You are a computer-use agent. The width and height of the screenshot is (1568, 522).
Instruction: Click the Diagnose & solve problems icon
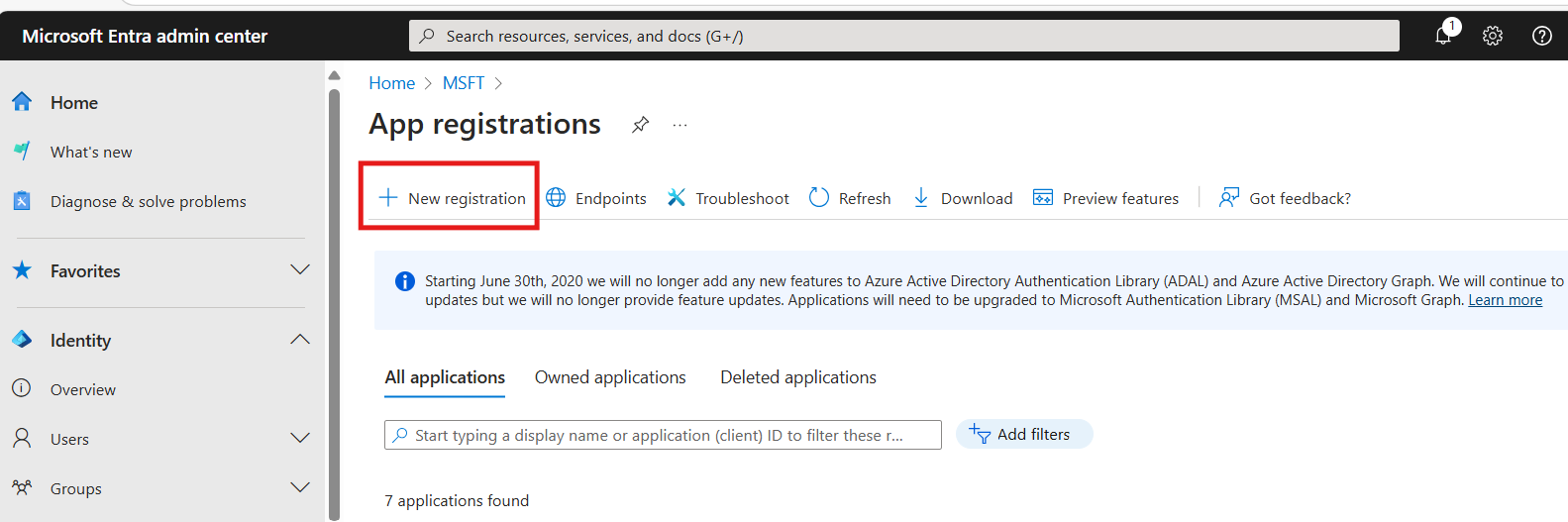click(22, 201)
